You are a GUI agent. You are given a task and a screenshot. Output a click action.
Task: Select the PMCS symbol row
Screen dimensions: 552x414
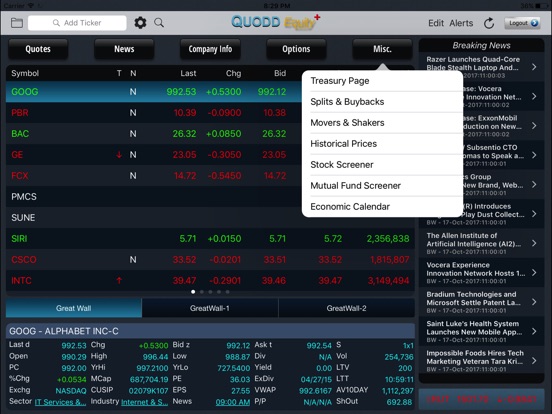coord(210,196)
